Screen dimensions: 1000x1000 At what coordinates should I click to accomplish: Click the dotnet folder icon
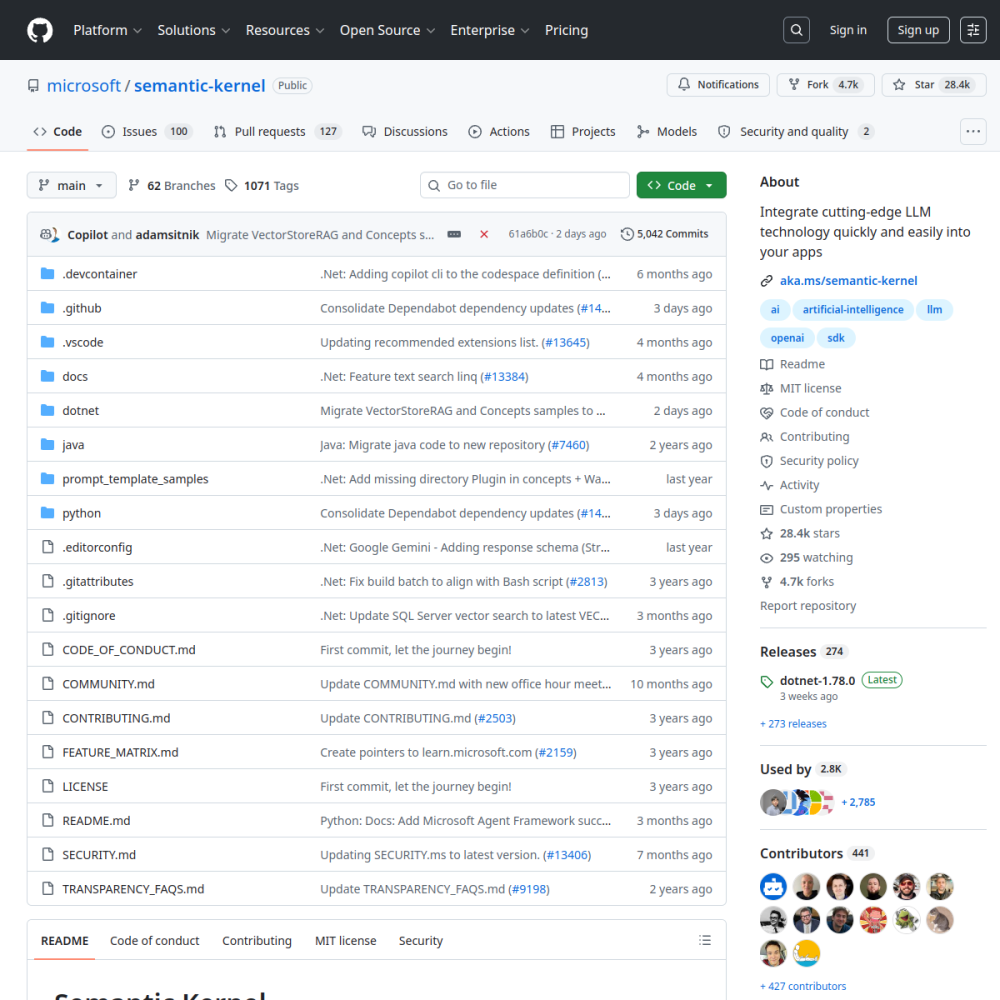tap(47, 410)
